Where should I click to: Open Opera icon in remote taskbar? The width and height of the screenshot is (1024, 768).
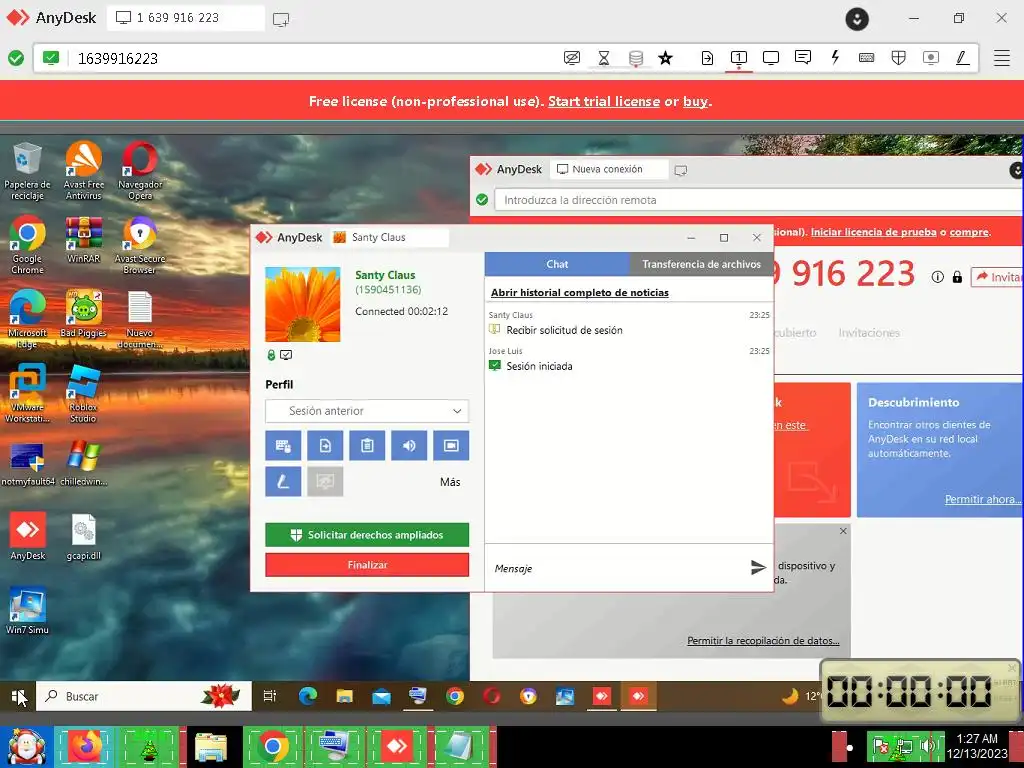point(492,696)
